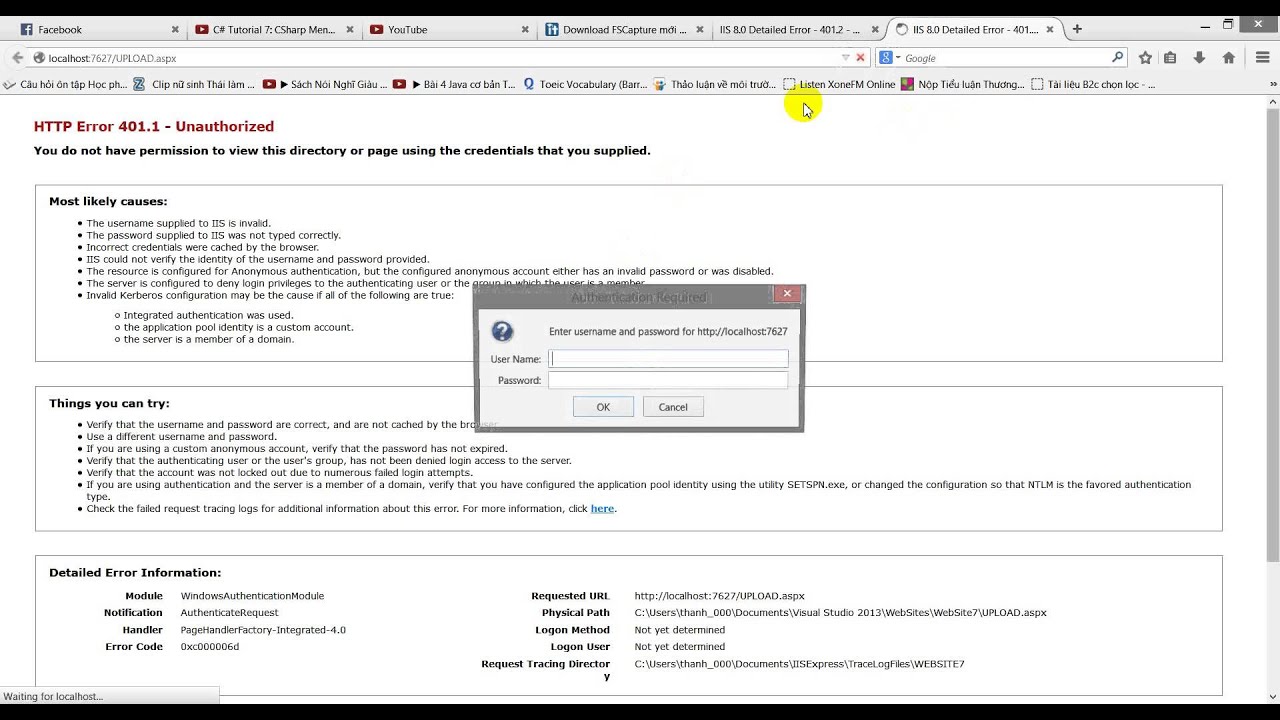Open the 'Thảo luận về môi trườ...' bookmark
The height and width of the screenshot is (720, 1280).
(x=715, y=85)
